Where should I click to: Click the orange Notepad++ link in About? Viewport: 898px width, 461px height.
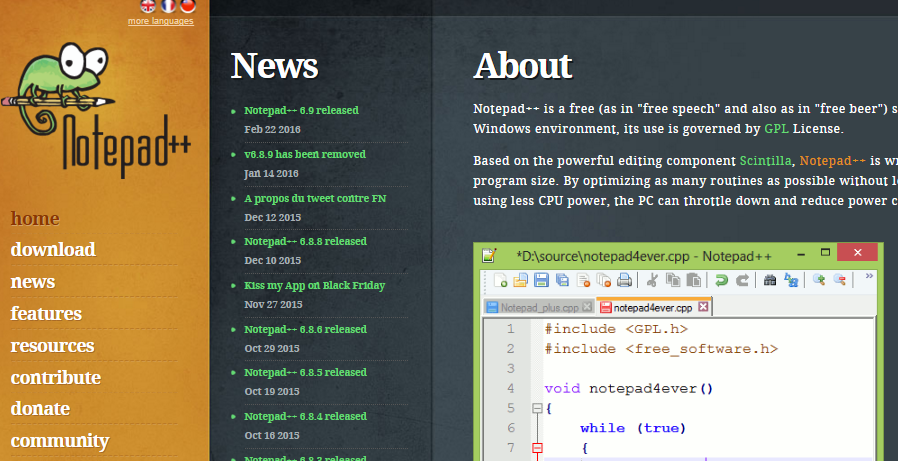point(833,160)
